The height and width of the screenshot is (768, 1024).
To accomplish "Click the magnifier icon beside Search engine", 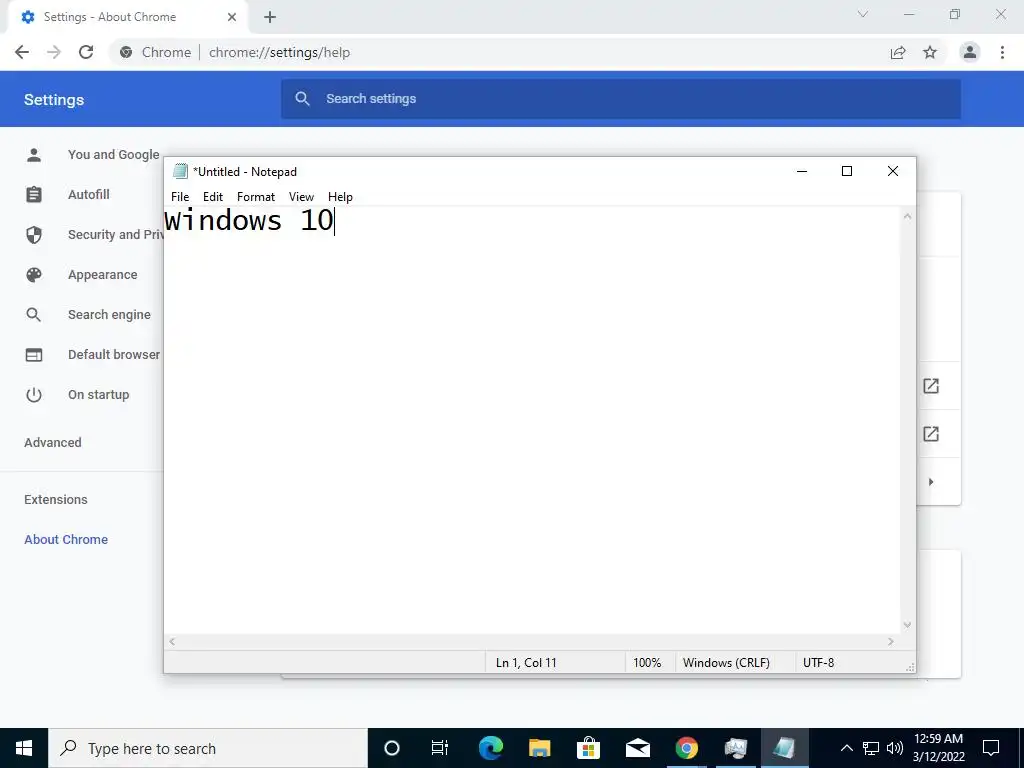I will [34, 315].
